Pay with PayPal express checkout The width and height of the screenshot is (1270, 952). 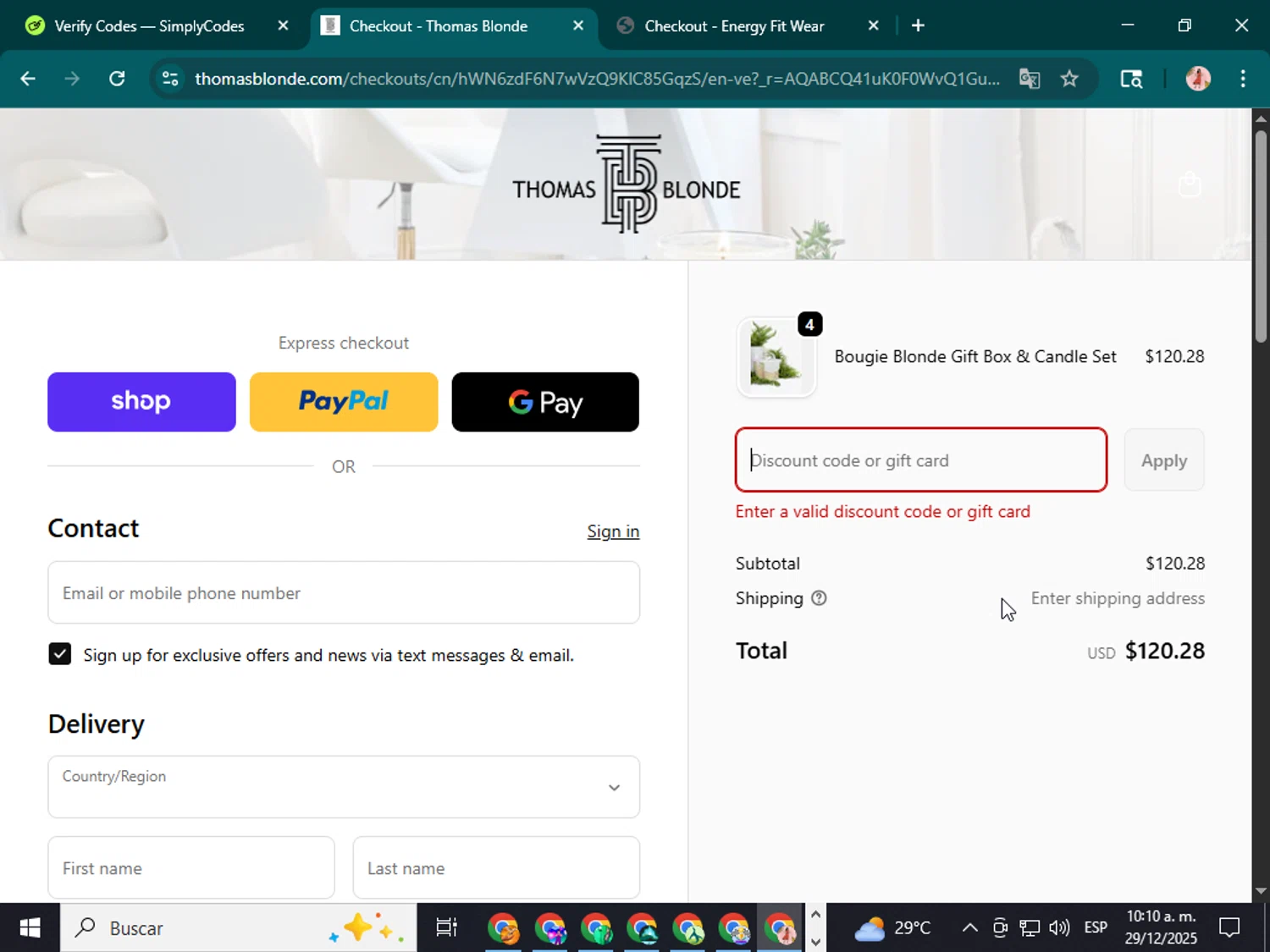tap(344, 402)
